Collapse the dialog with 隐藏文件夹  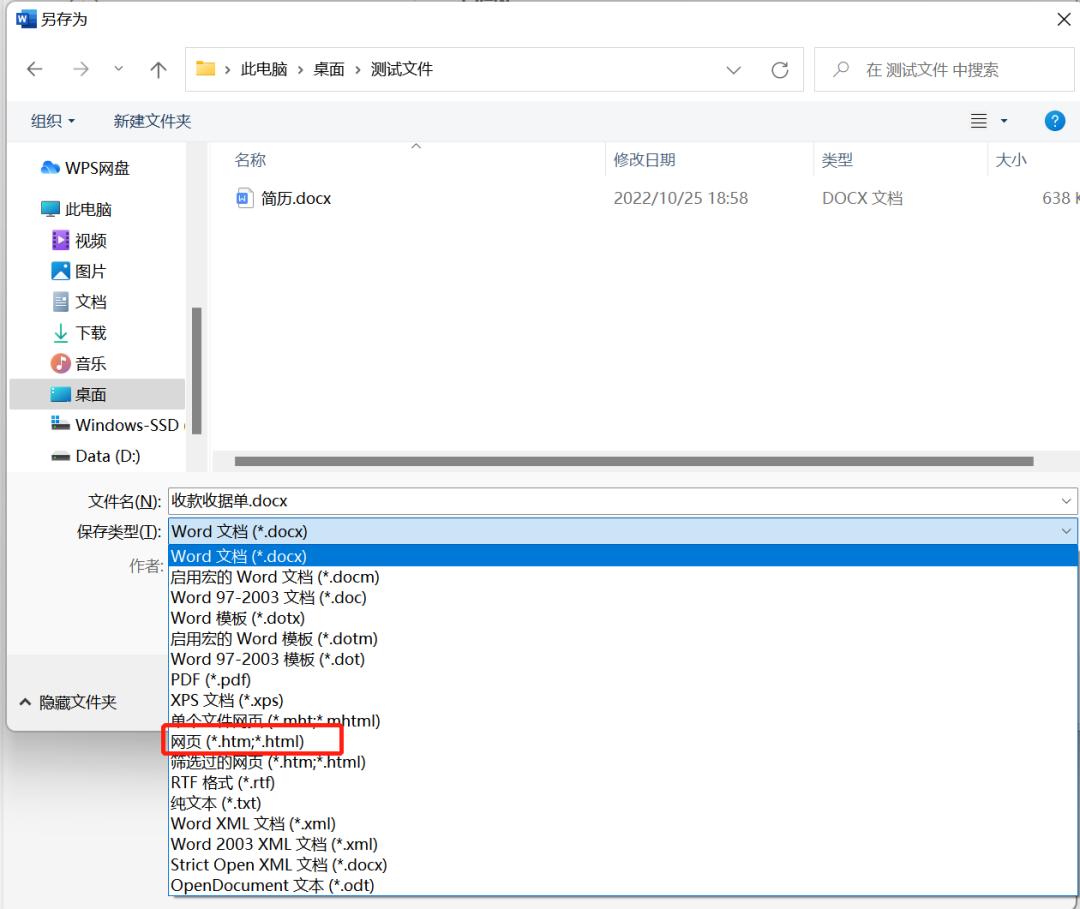[x=70, y=702]
